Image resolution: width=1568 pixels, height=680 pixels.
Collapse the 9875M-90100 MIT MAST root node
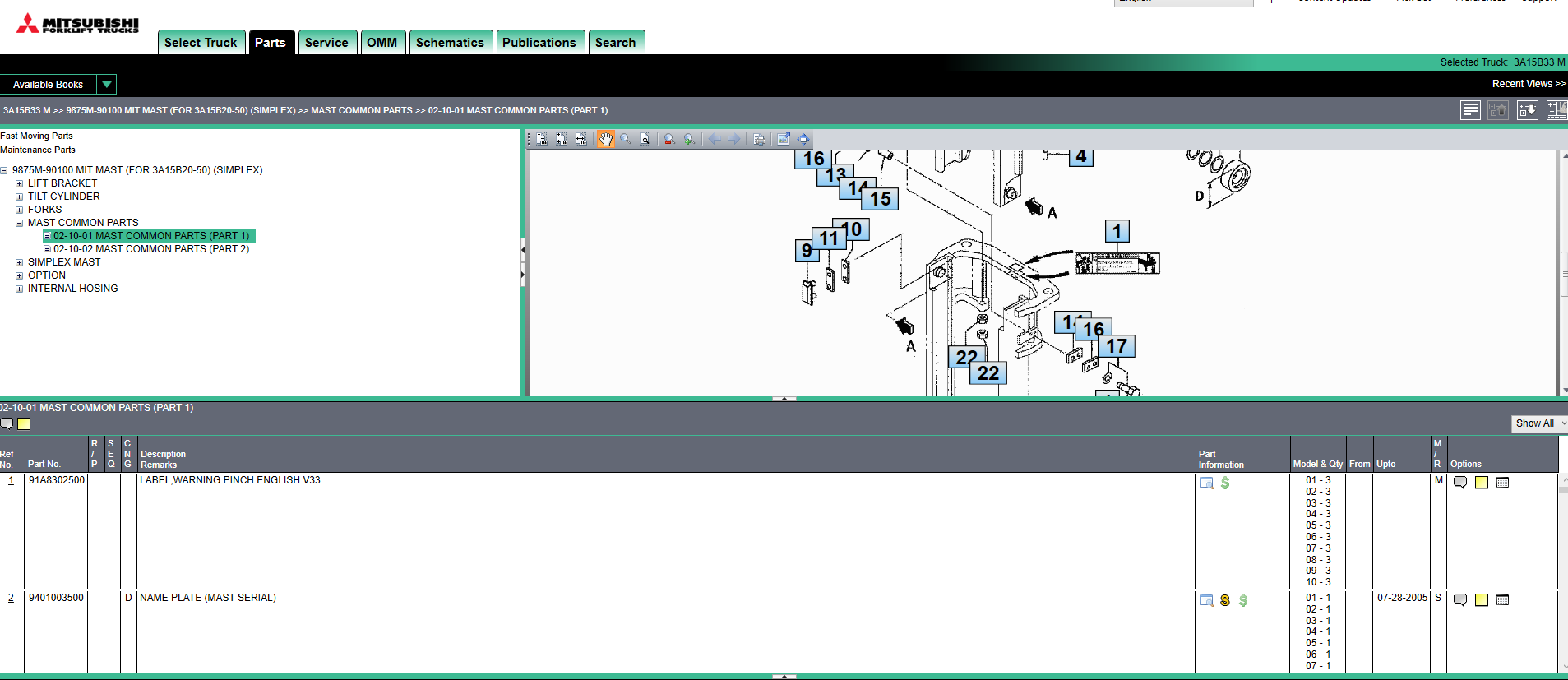pos(4,170)
